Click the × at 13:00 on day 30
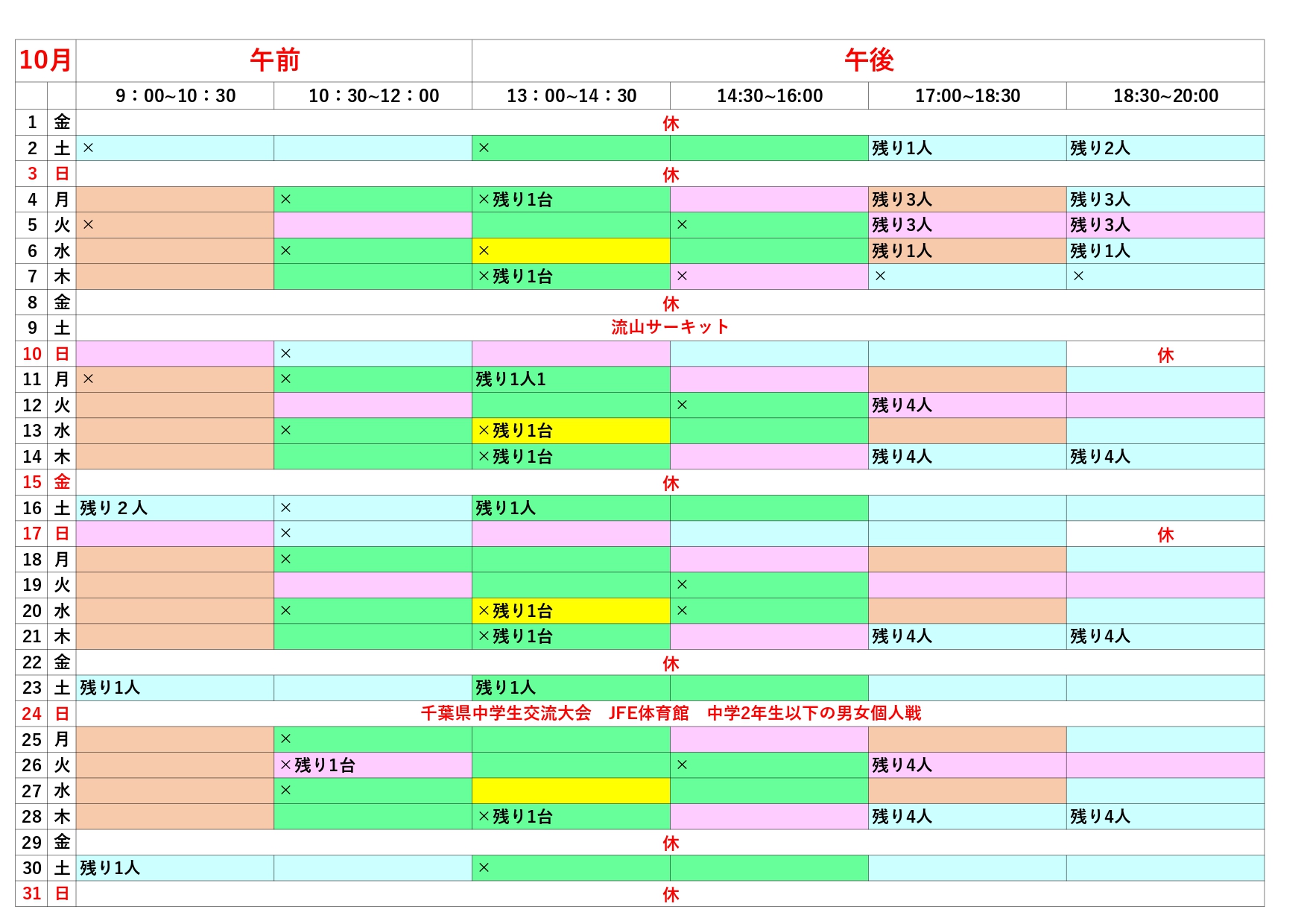The image size is (1307, 924). [x=484, y=868]
